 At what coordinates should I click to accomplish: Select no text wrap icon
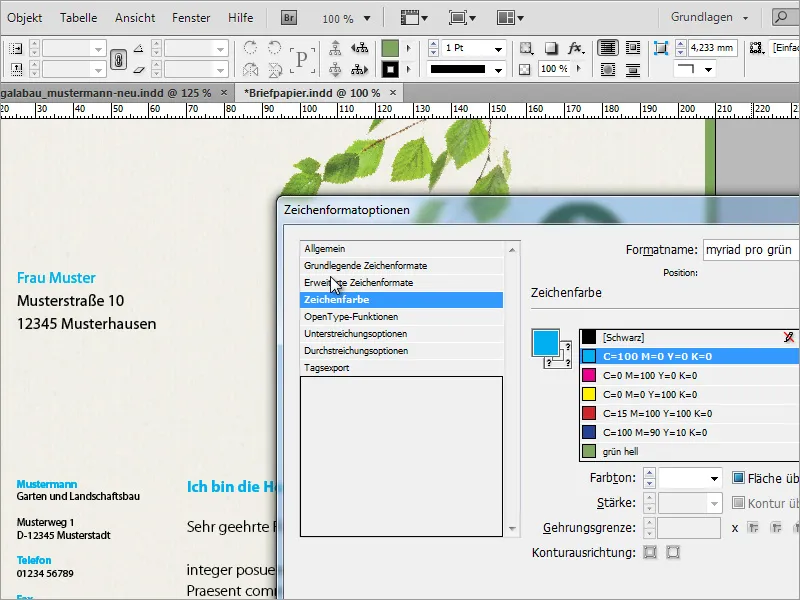click(x=608, y=48)
